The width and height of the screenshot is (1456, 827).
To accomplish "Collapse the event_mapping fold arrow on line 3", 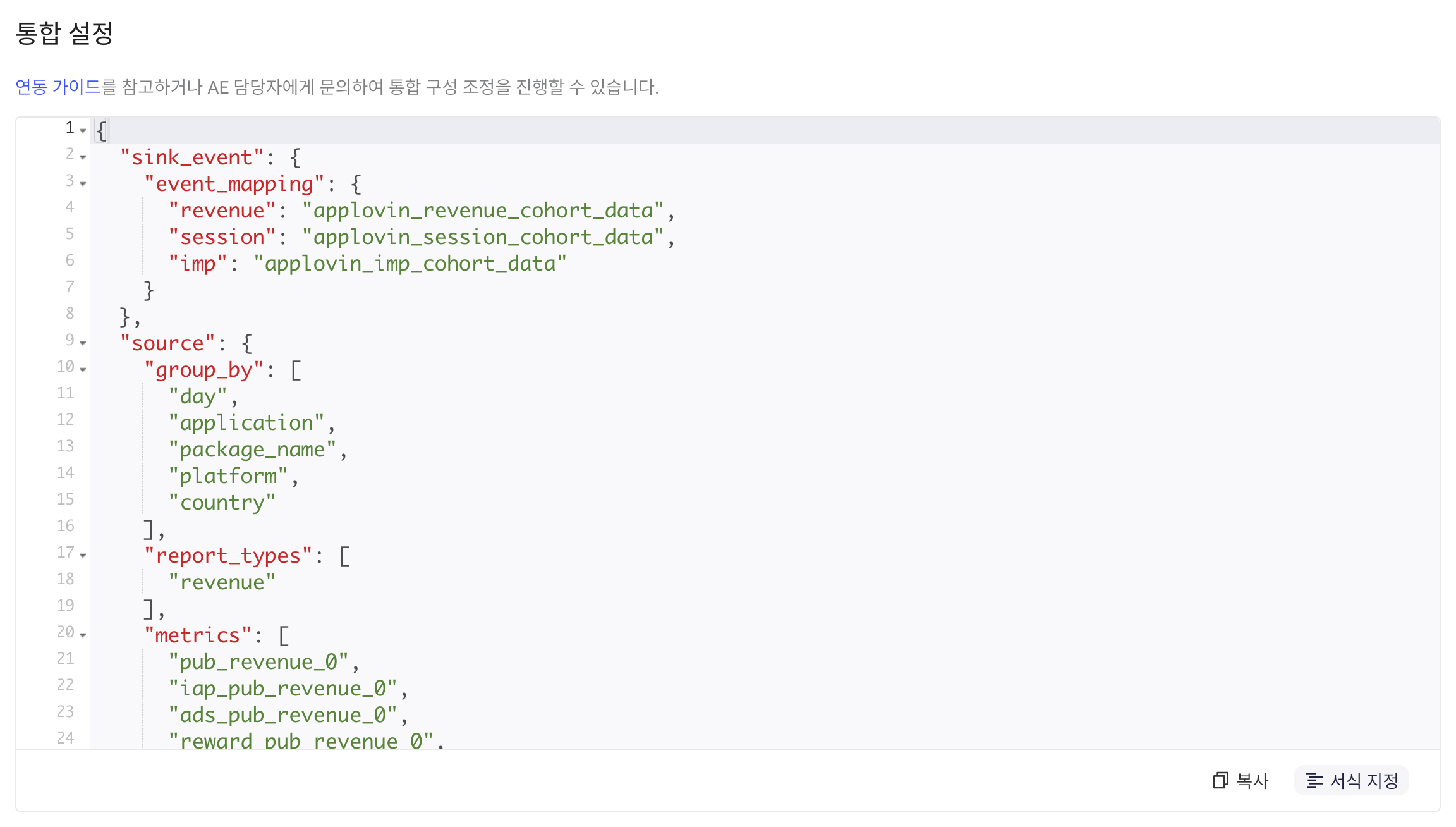I will [x=83, y=183].
